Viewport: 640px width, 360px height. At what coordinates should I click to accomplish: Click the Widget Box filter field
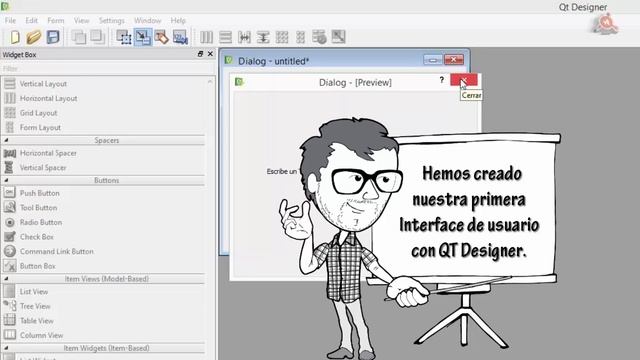tap(107, 69)
